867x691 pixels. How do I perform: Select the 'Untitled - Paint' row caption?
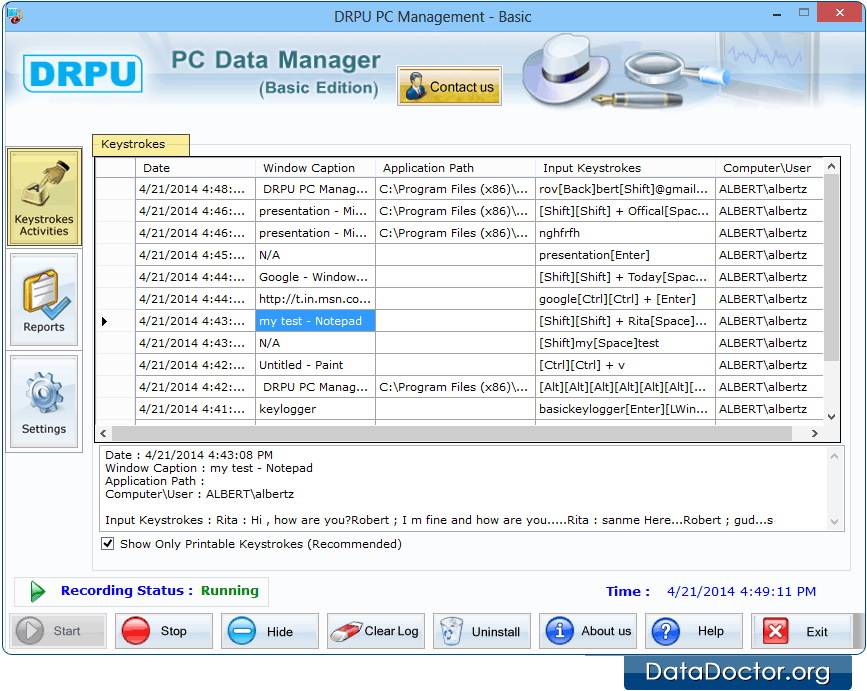point(315,365)
